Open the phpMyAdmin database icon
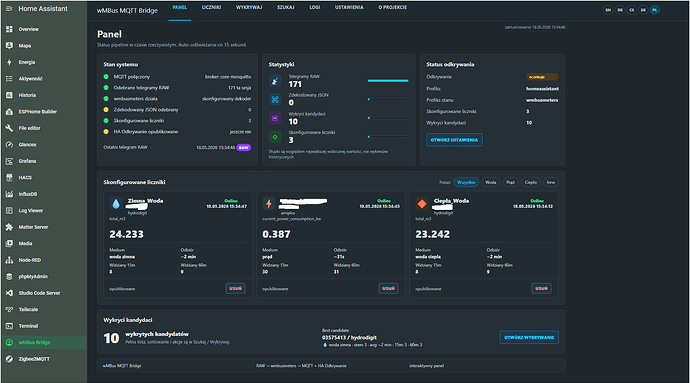 9,276
